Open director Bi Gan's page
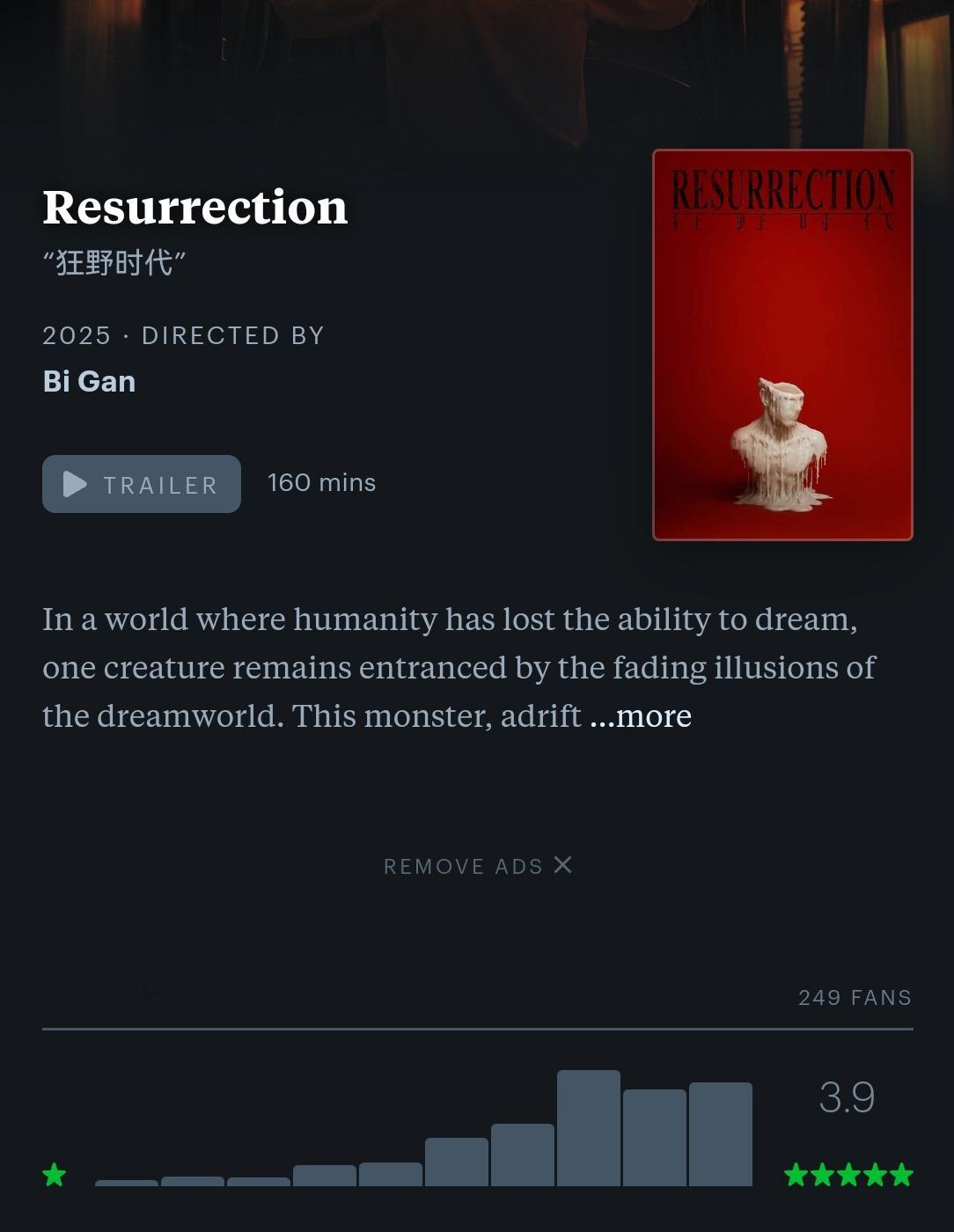 (89, 381)
